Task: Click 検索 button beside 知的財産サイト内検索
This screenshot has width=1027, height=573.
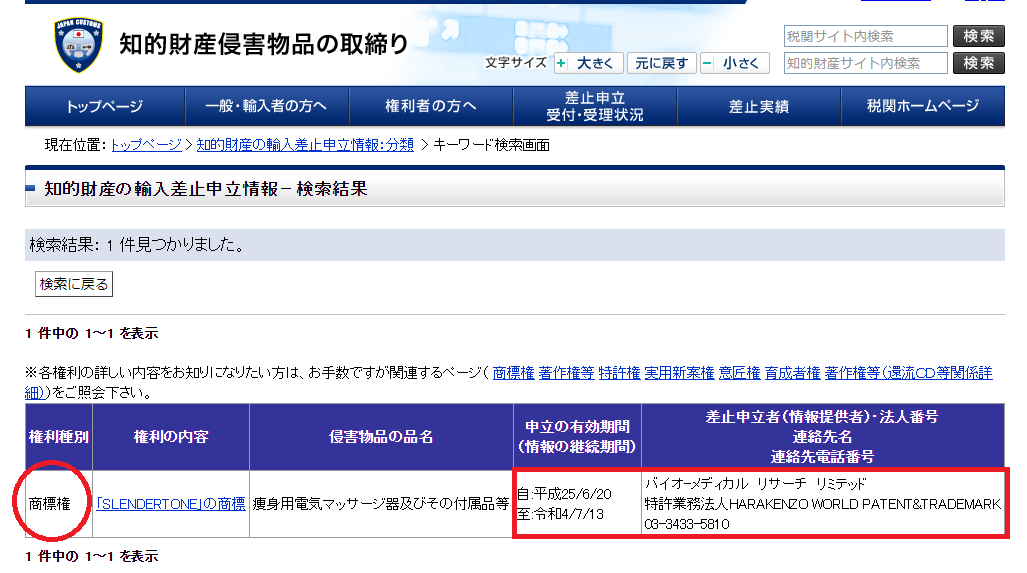Action: (x=979, y=64)
